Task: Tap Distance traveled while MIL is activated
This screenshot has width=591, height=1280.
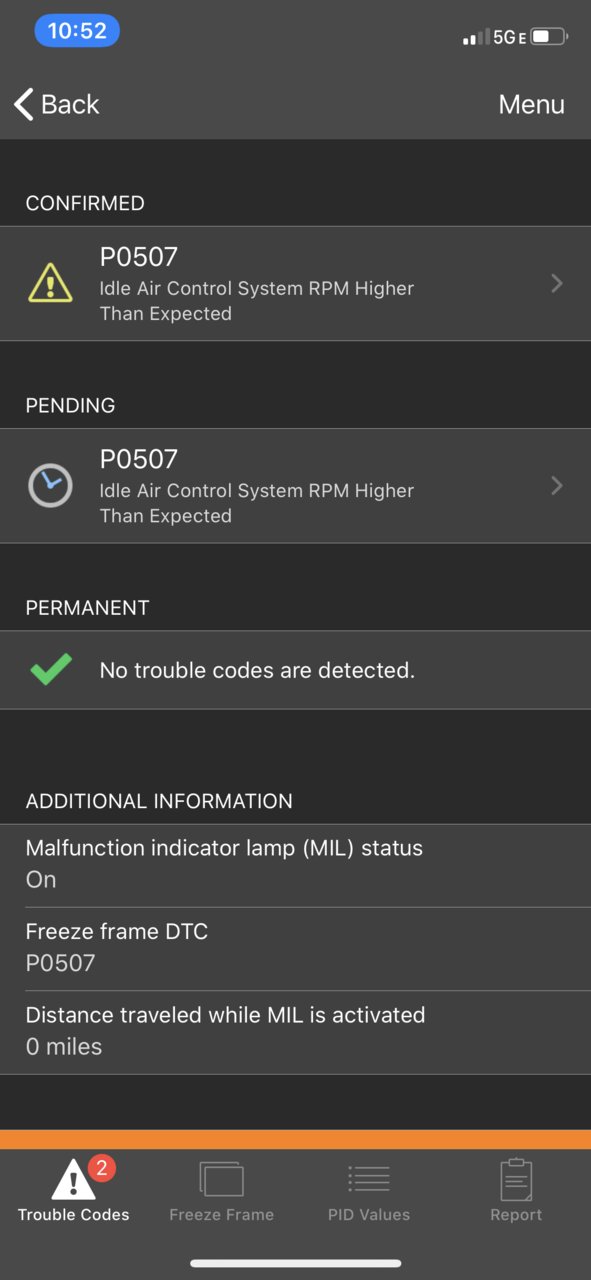Action: 295,1032
